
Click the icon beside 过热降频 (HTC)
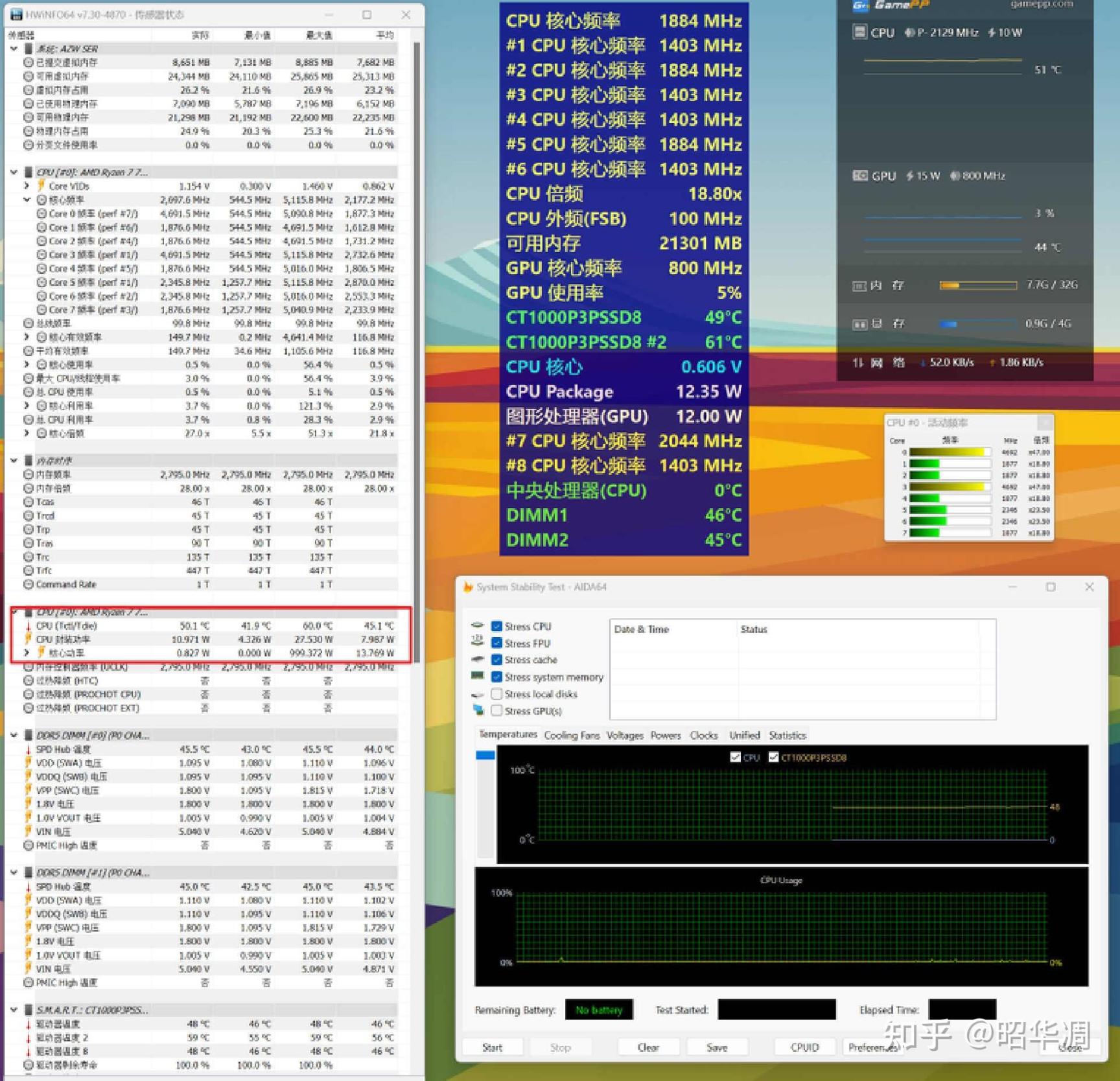click(x=29, y=680)
